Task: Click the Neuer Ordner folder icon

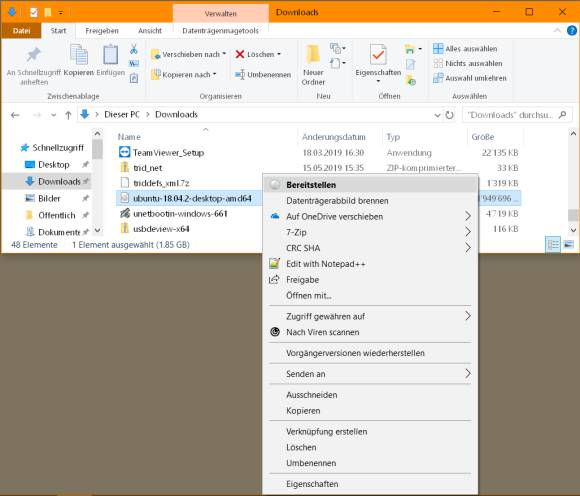Action: coord(313,54)
